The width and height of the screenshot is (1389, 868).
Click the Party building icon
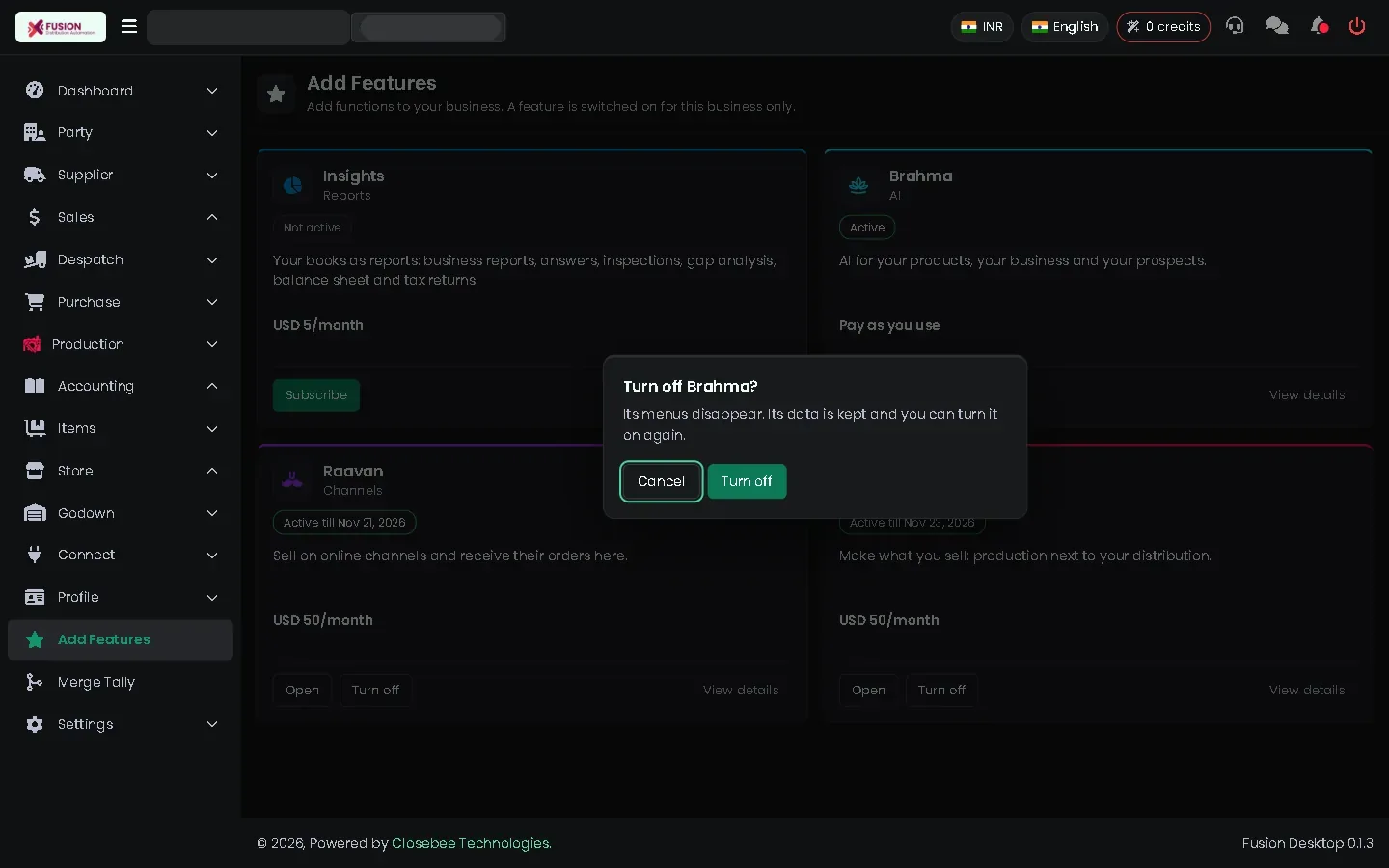pos(35,133)
